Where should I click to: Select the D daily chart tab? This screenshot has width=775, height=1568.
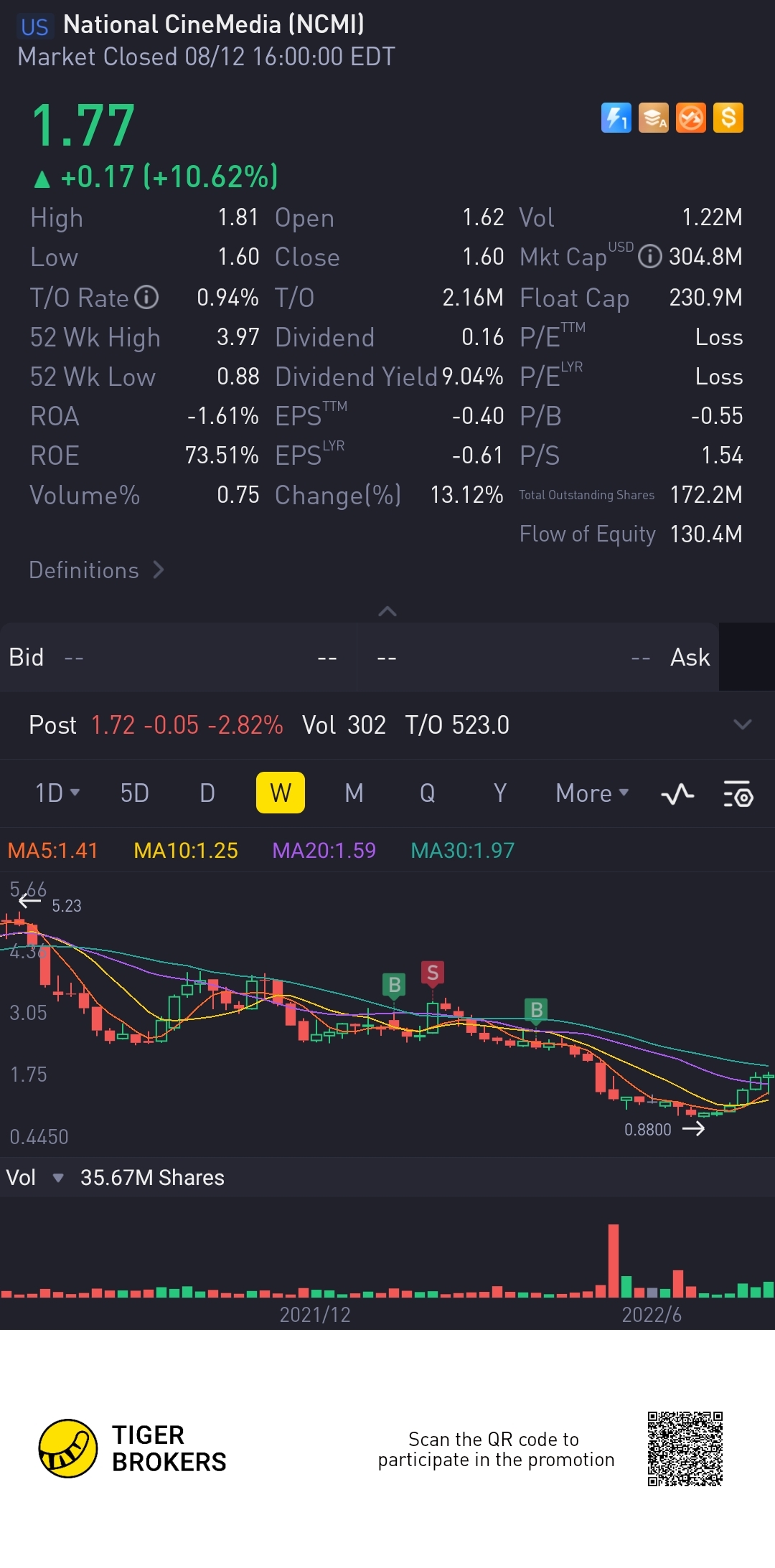[207, 793]
